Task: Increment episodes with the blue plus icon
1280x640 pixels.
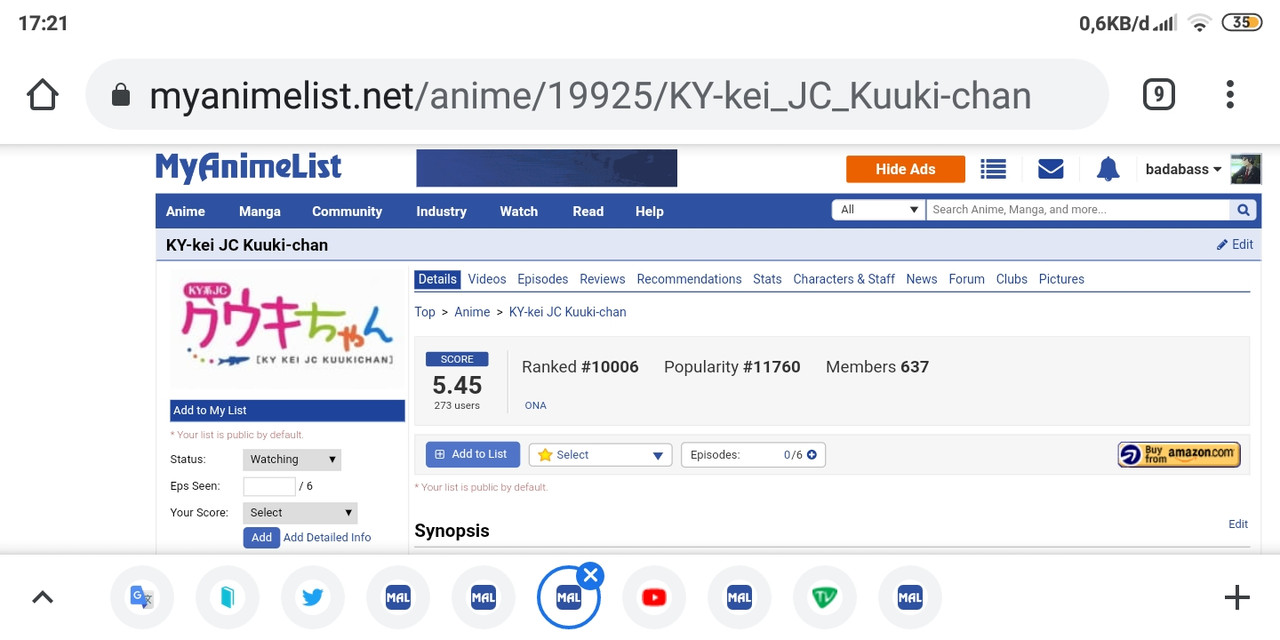Action: 812,455
